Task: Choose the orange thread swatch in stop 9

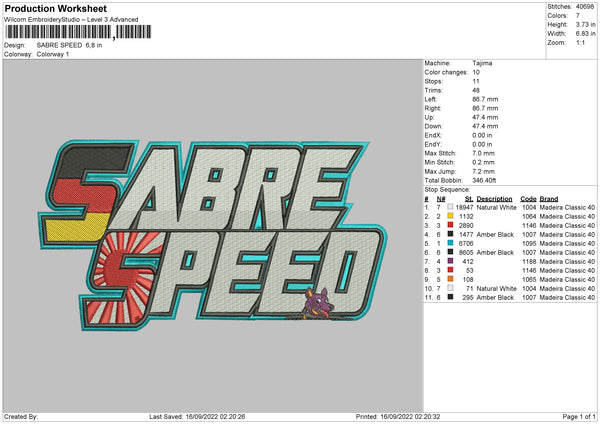Action: (x=451, y=280)
